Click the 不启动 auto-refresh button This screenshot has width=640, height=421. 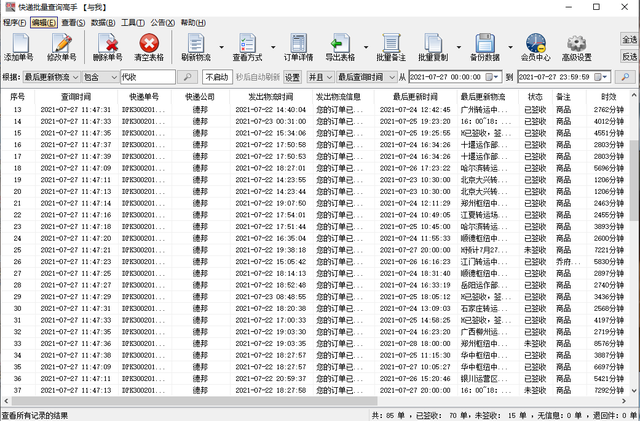[217, 77]
